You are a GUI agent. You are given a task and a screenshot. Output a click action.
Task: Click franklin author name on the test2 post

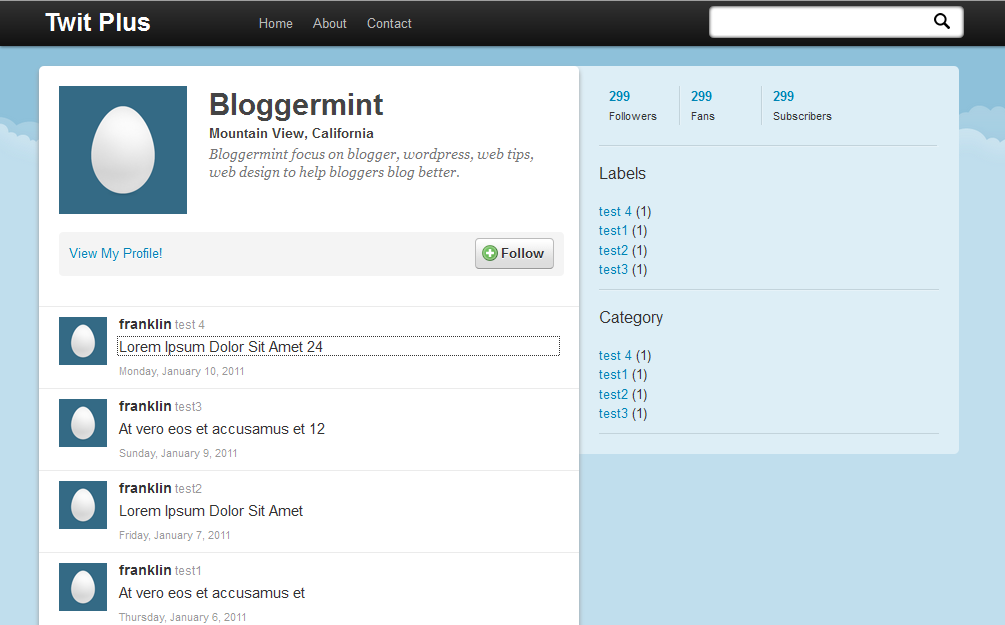pos(145,488)
